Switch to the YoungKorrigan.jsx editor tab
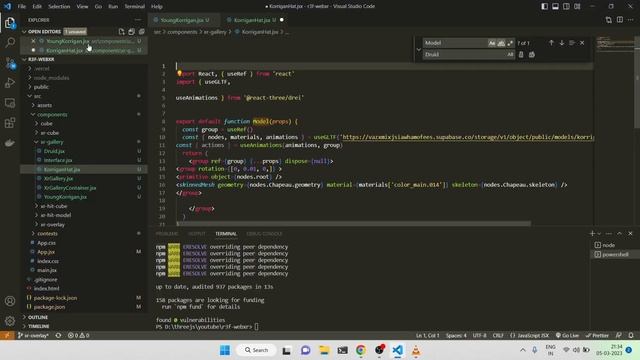Image resolution: width=640 pixels, height=360 pixels. click(184, 20)
